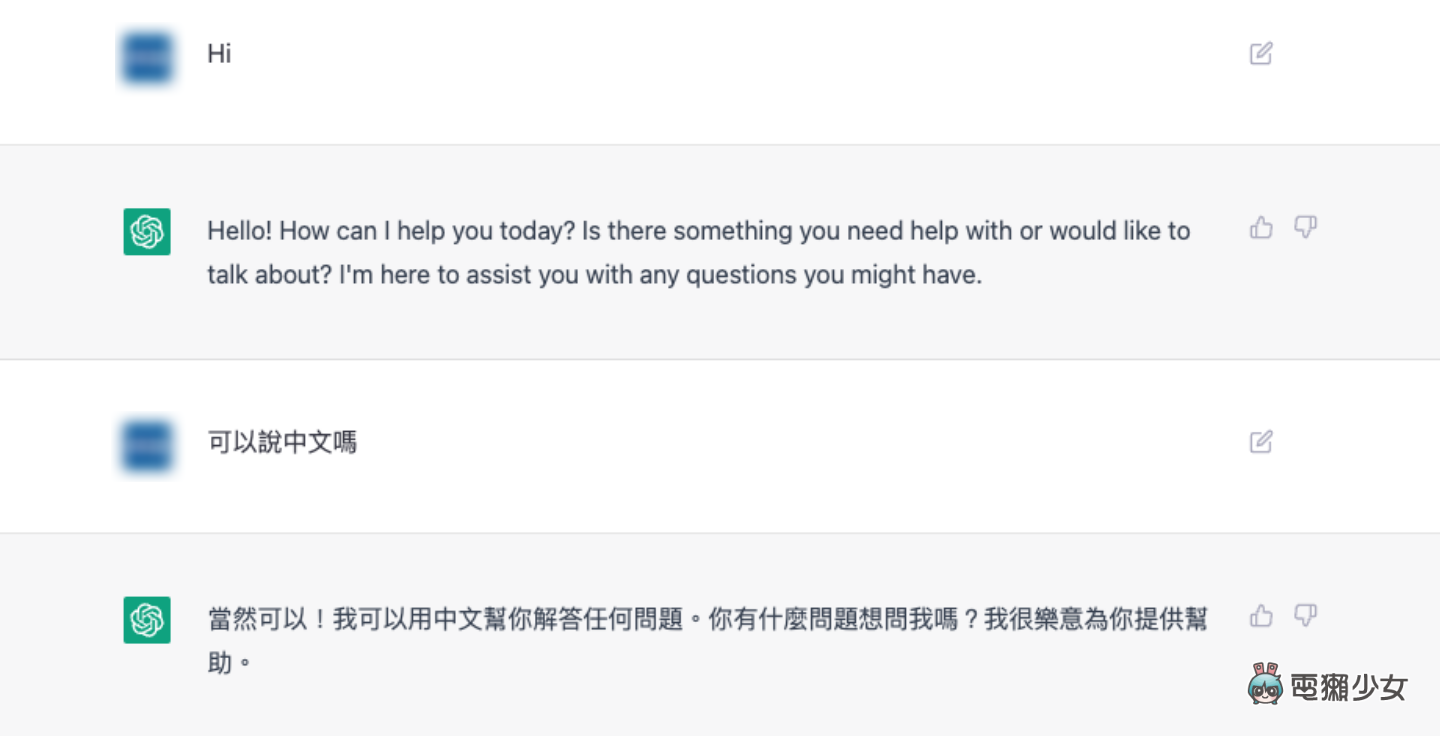Image resolution: width=1440 pixels, height=736 pixels.
Task: Click the ChatGPT logo avatar on Chinese reply
Action: click(x=147, y=620)
